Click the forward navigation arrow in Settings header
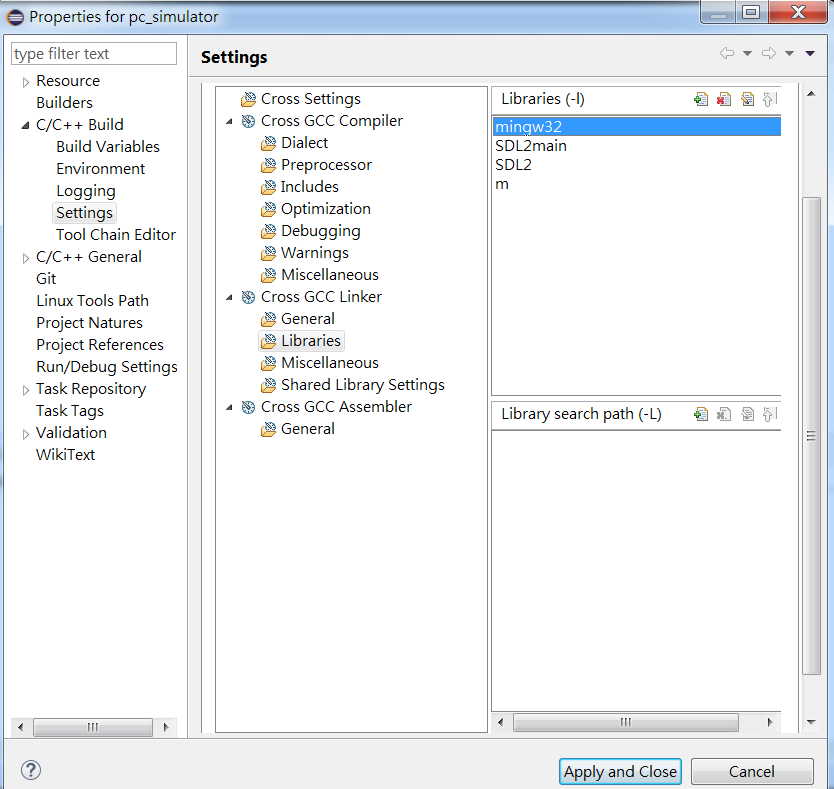 click(769, 53)
